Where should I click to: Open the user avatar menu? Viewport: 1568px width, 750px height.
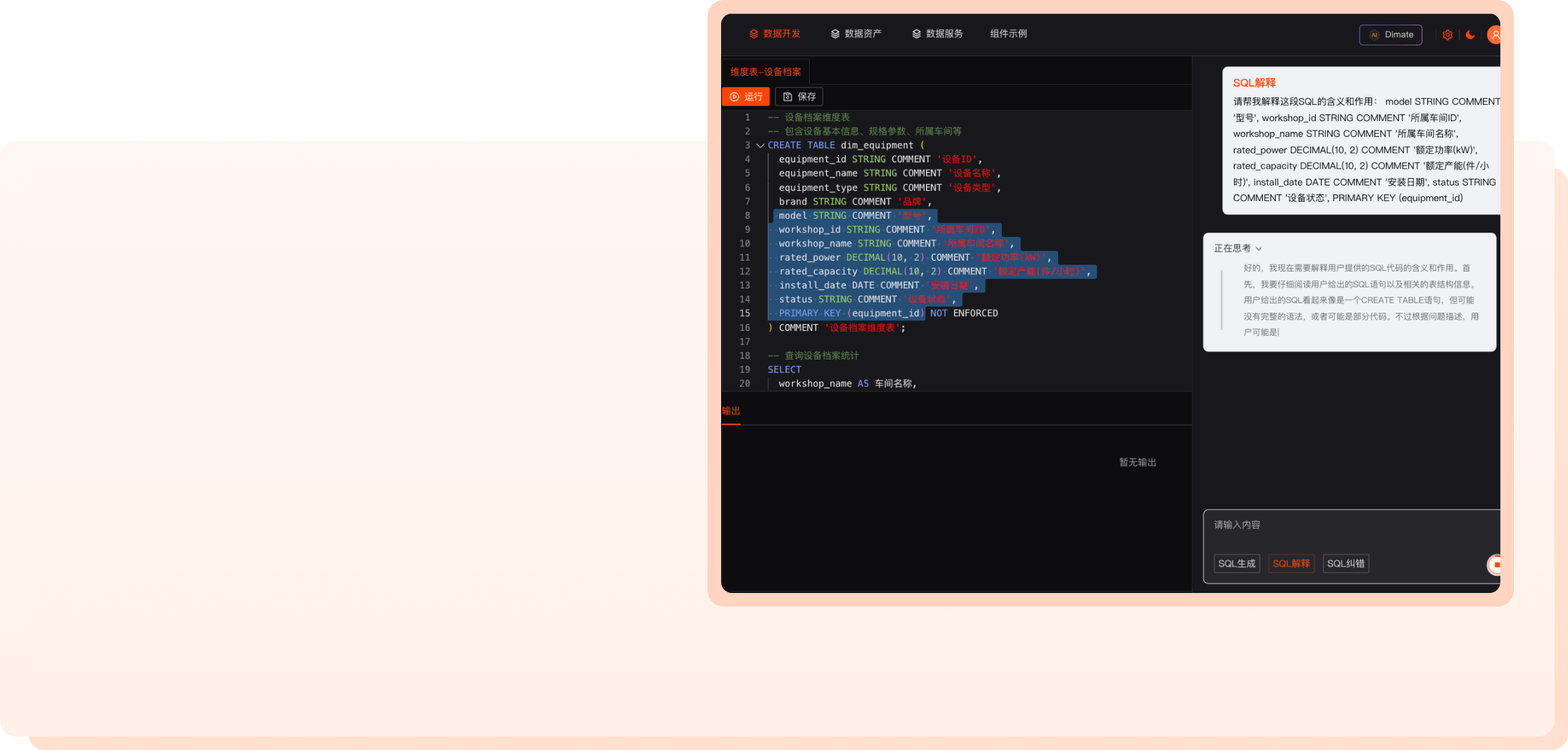click(1494, 35)
